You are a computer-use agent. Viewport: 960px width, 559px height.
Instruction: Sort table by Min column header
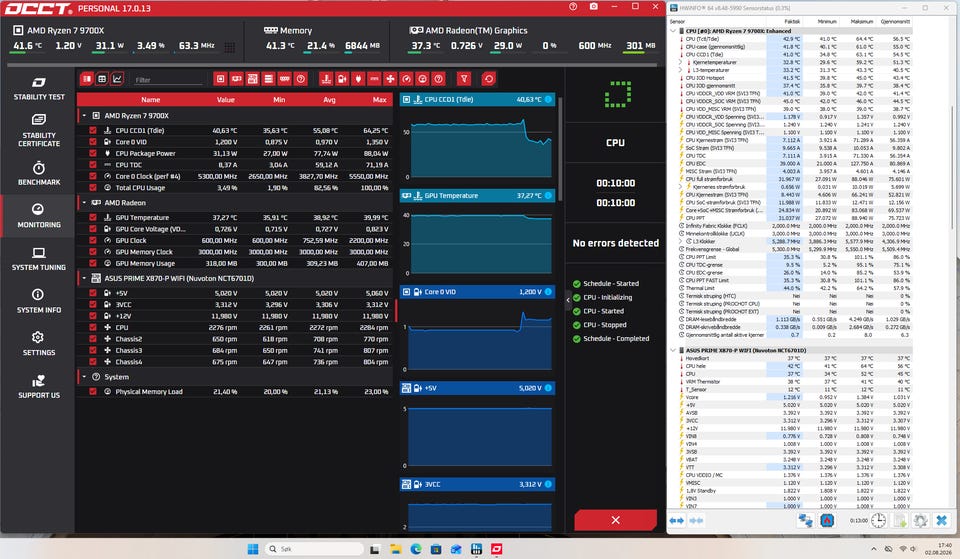click(x=279, y=99)
